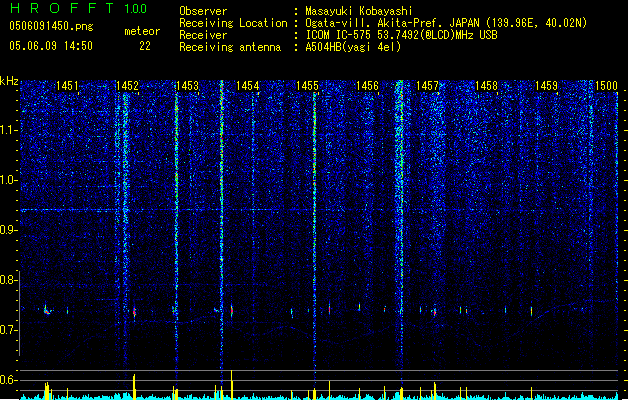Viewport: 629px width, 400px height.
Task: Click the 0.9 kHz frequency tick label
Action: click(x=8, y=230)
